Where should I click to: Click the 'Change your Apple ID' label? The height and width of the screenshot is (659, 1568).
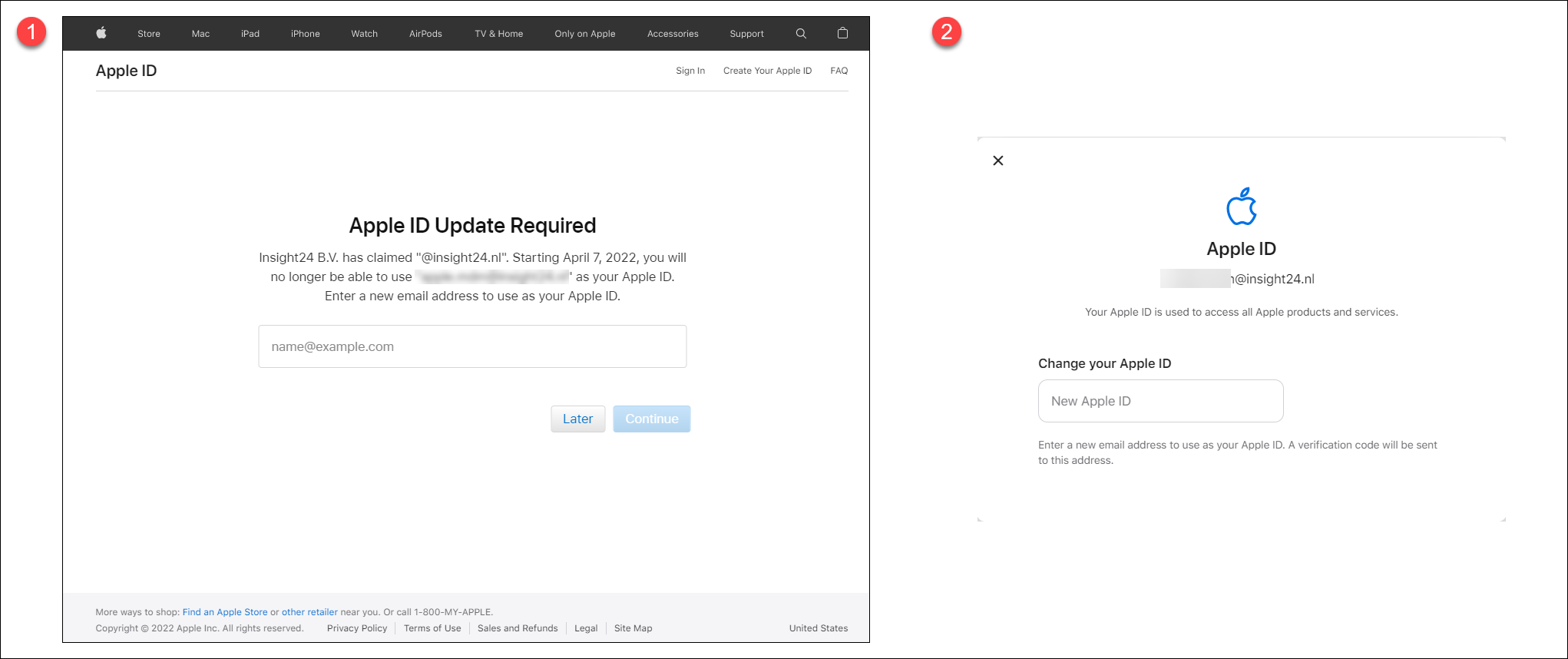(x=1104, y=363)
